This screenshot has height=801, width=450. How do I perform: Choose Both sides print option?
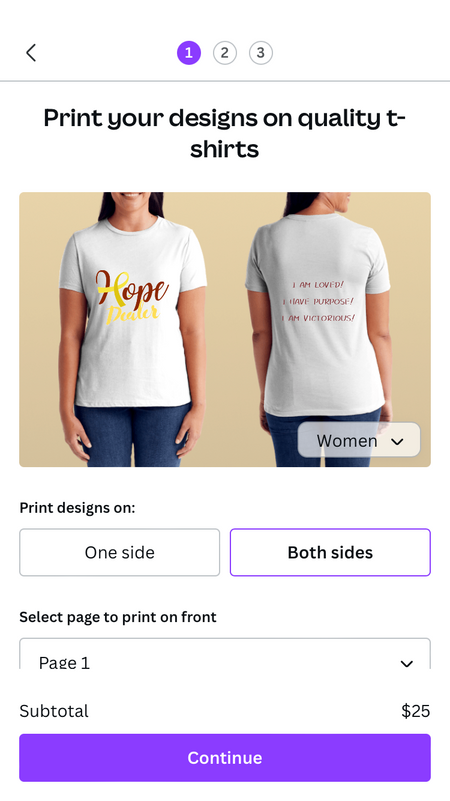330,552
